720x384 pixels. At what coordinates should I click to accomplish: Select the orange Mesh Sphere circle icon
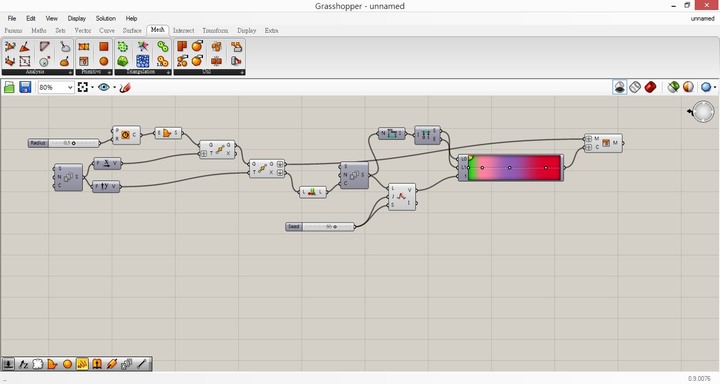click(104, 61)
